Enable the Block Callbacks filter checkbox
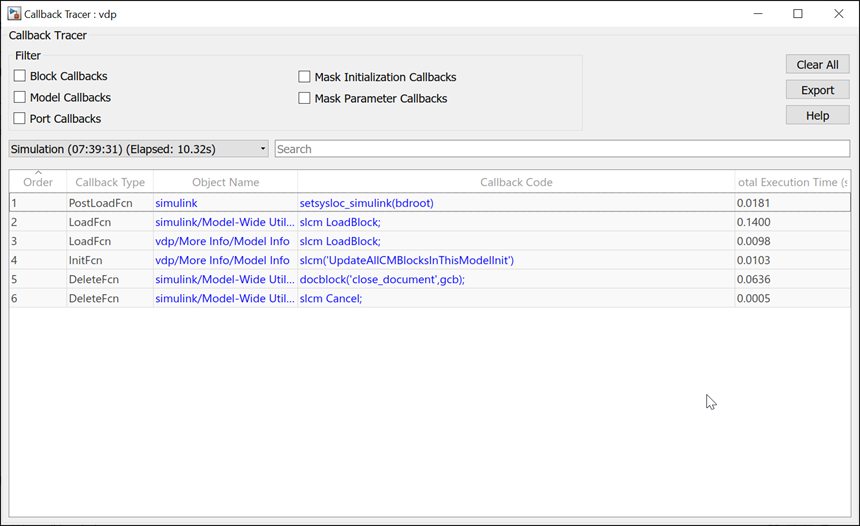Screen dimensions: 860x526 tap(20, 76)
